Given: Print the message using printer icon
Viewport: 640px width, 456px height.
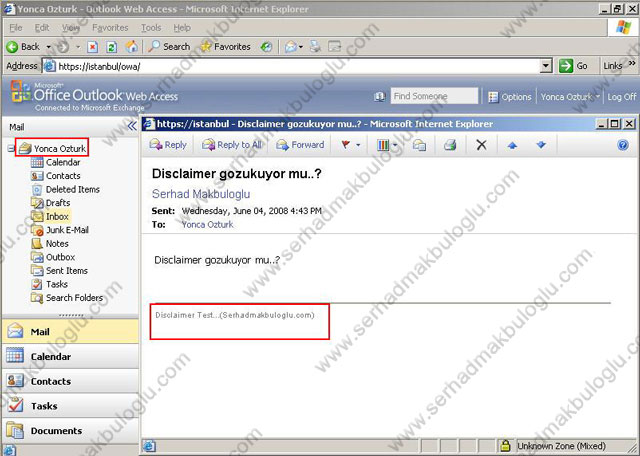Looking at the screenshot, I should click(x=450, y=145).
